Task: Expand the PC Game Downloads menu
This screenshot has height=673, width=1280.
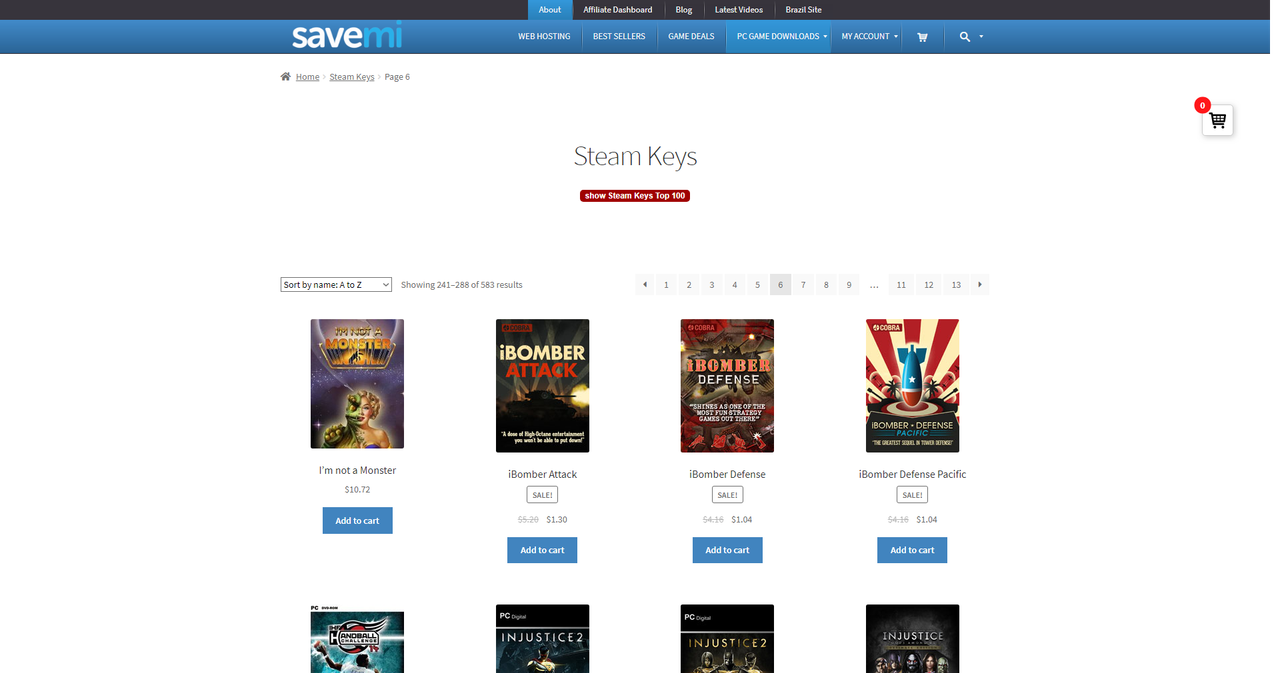Action: tap(779, 37)
